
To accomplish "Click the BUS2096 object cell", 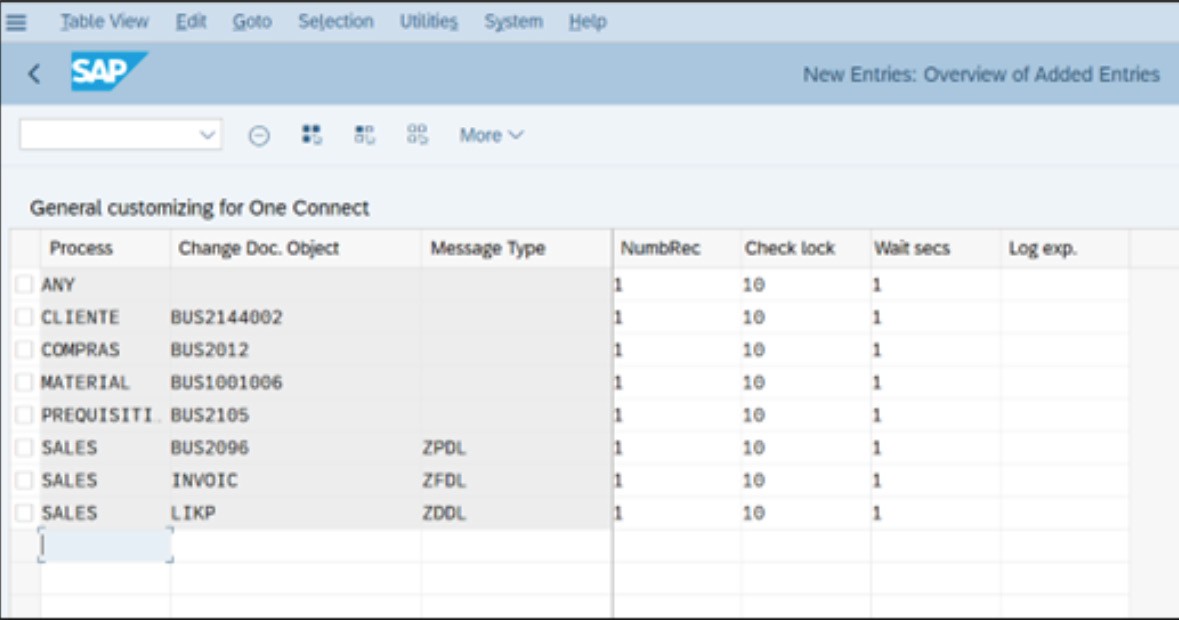I will [x=296, y=448].
